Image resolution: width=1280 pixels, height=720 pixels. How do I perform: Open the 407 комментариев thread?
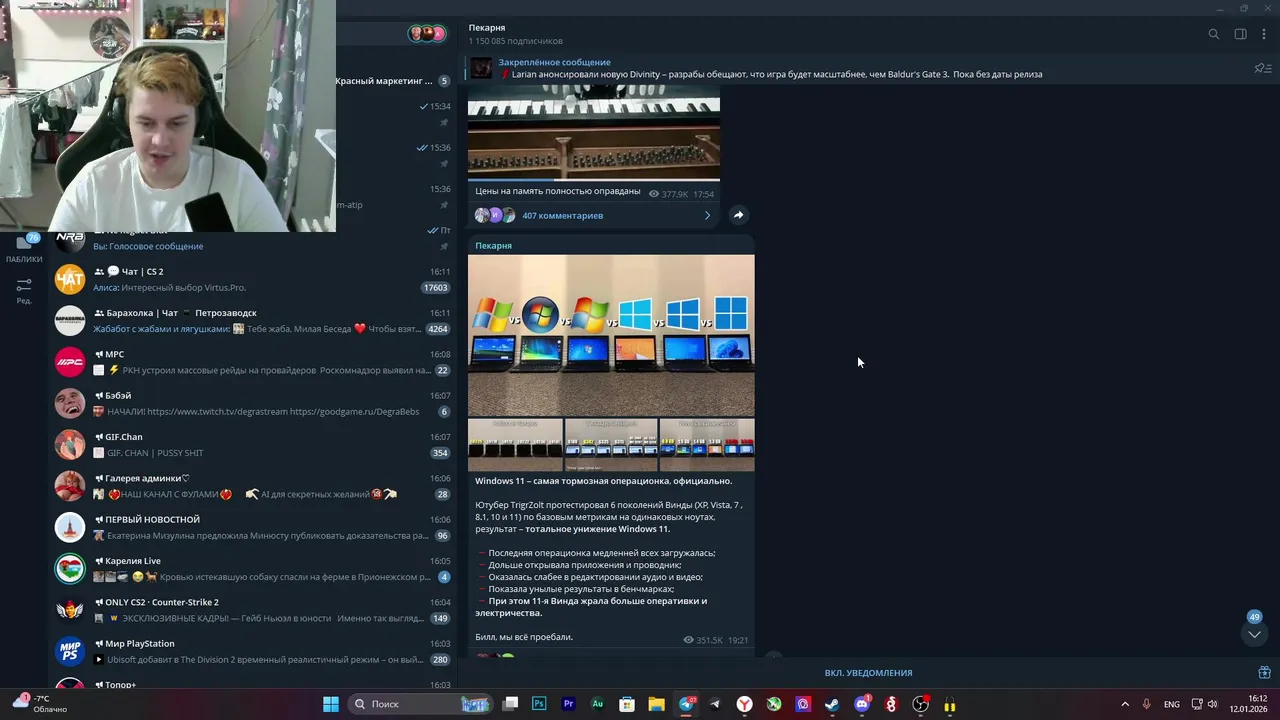562,215
